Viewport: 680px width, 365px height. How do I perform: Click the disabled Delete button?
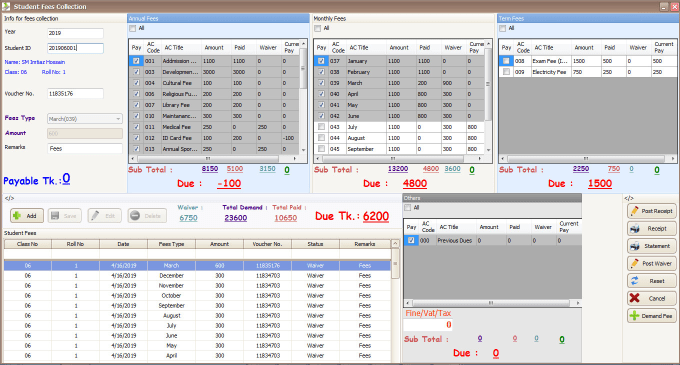click(x=147, y=215)
